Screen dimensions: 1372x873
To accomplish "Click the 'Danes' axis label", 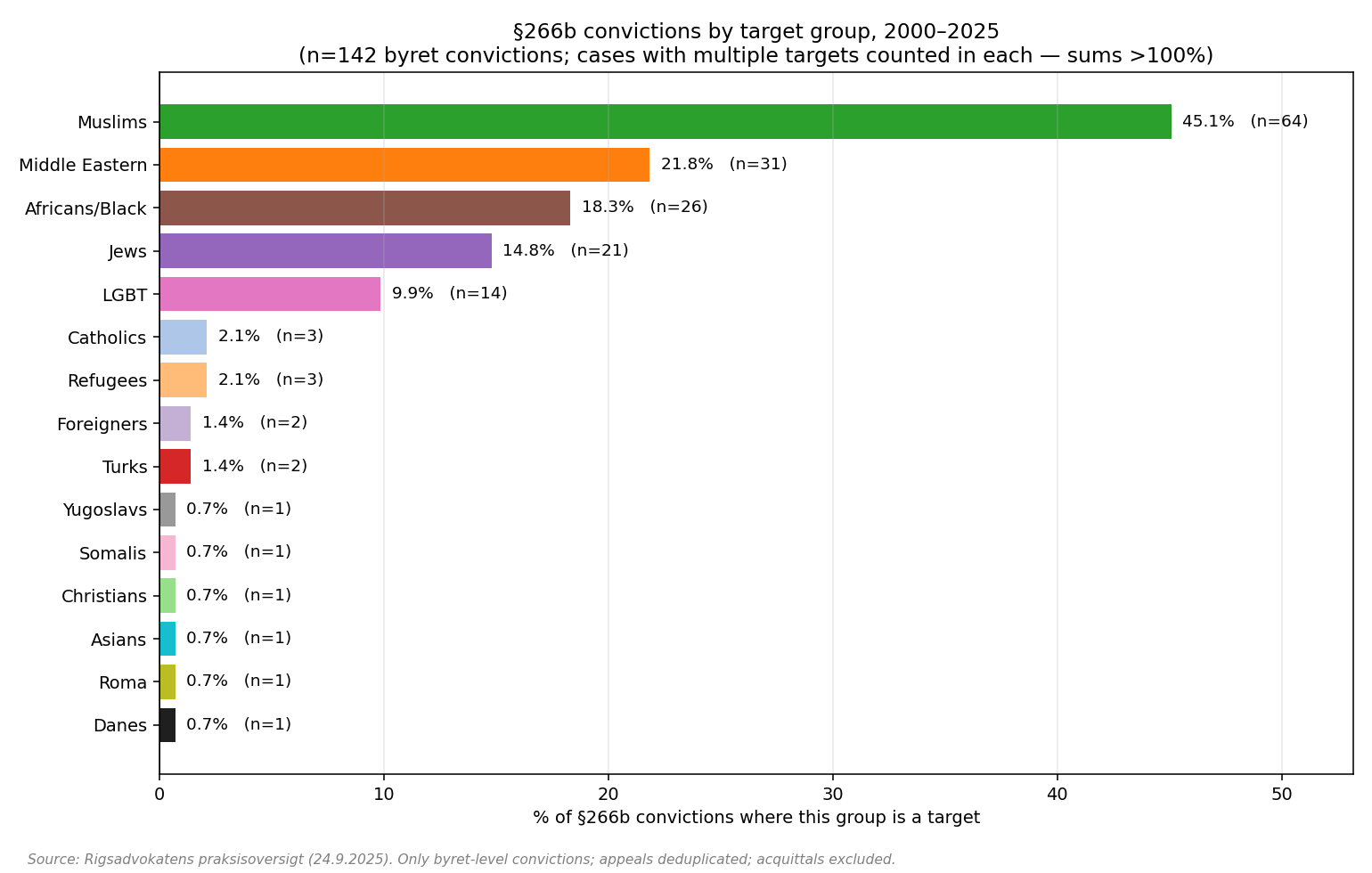I will 119,725.
